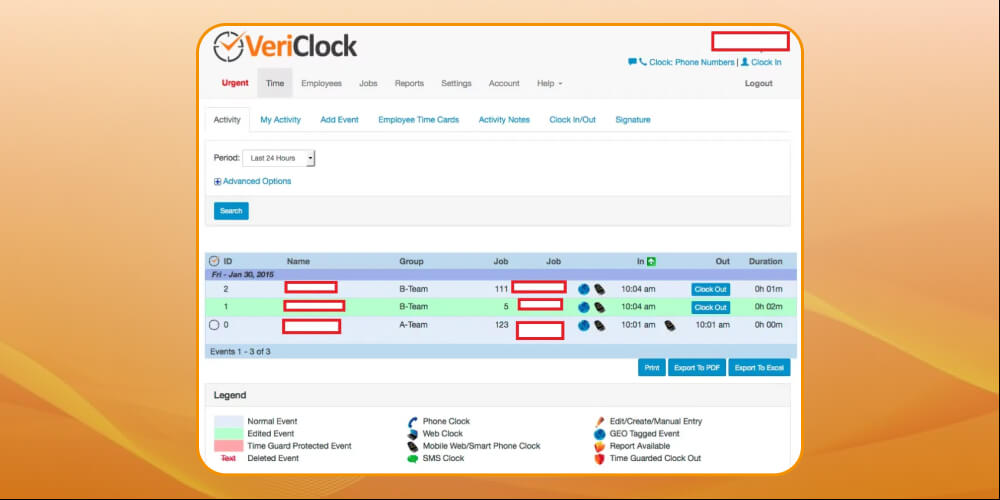
Task: Click the GEO globe icon in row ID 0
Action: [584, 325]
